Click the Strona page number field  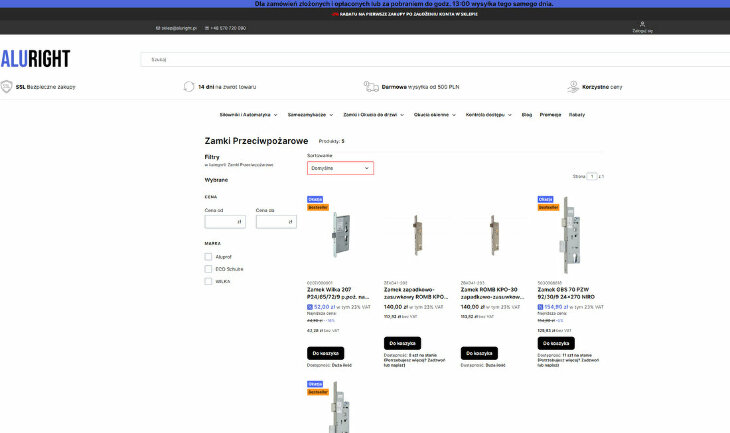(592, 176)
